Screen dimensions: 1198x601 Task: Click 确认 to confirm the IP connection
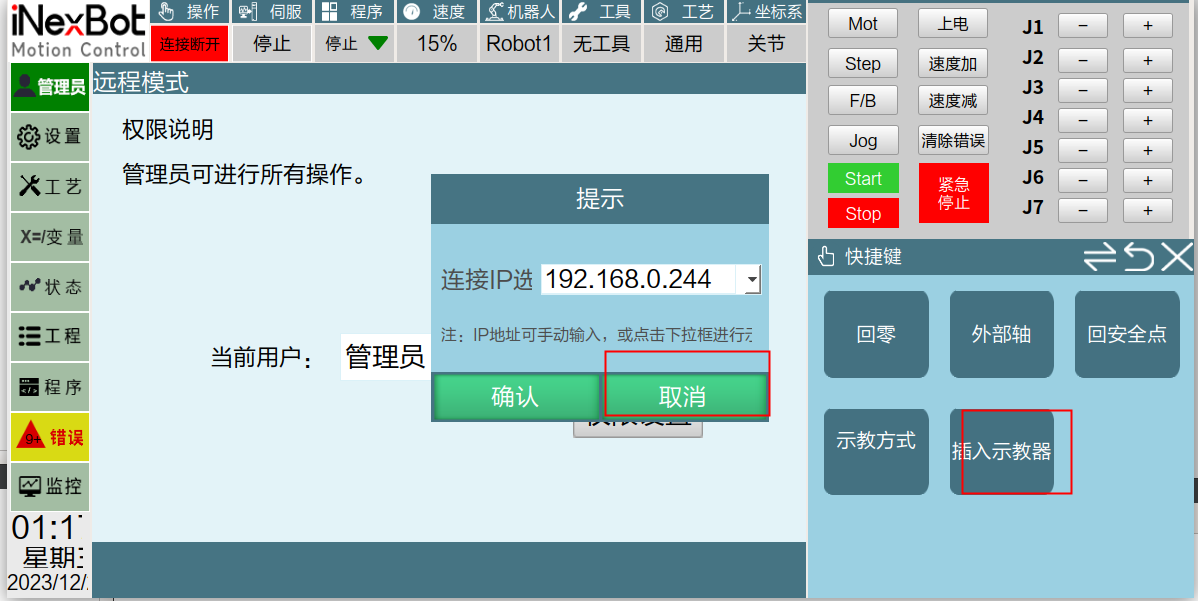tap(515, 396)
